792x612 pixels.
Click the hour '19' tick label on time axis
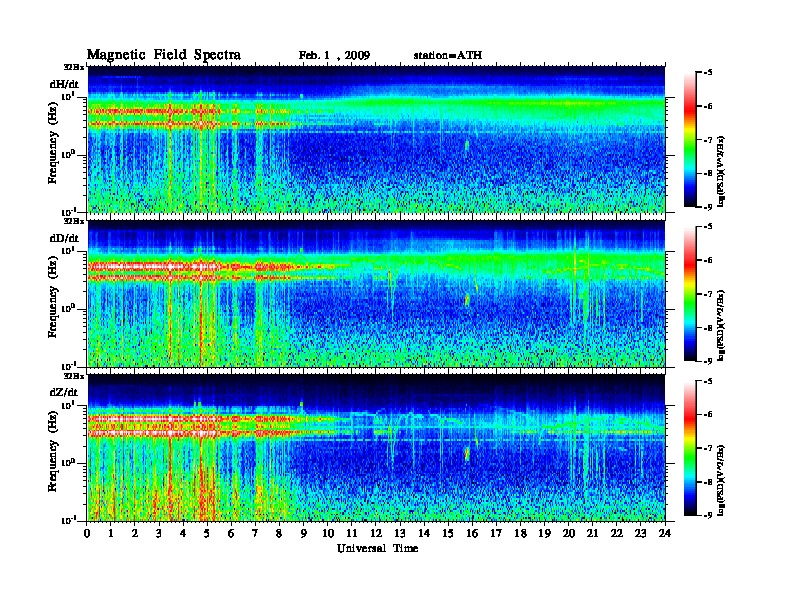click(544, 534)
